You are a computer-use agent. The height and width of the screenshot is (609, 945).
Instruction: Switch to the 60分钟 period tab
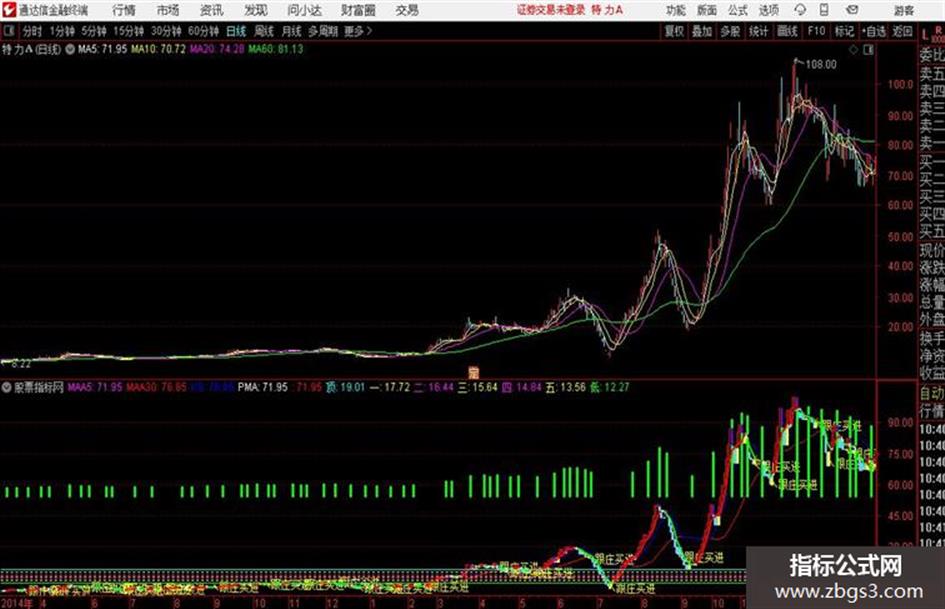[204, 31]
